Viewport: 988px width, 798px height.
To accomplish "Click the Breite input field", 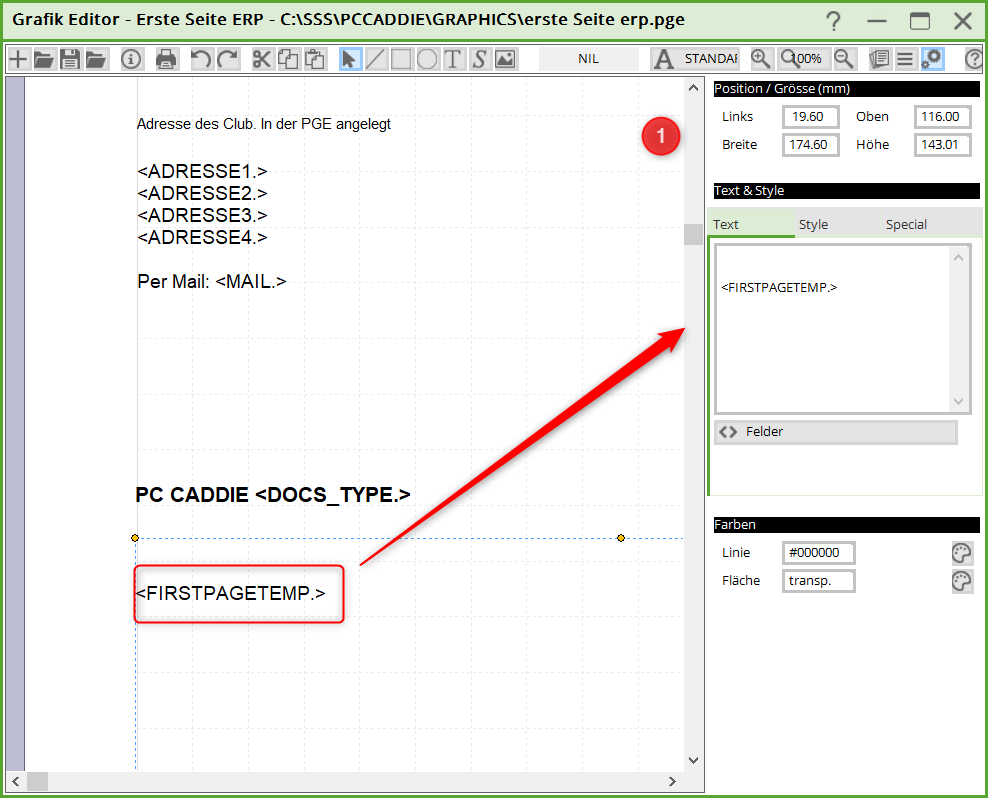I will (807, 145).
